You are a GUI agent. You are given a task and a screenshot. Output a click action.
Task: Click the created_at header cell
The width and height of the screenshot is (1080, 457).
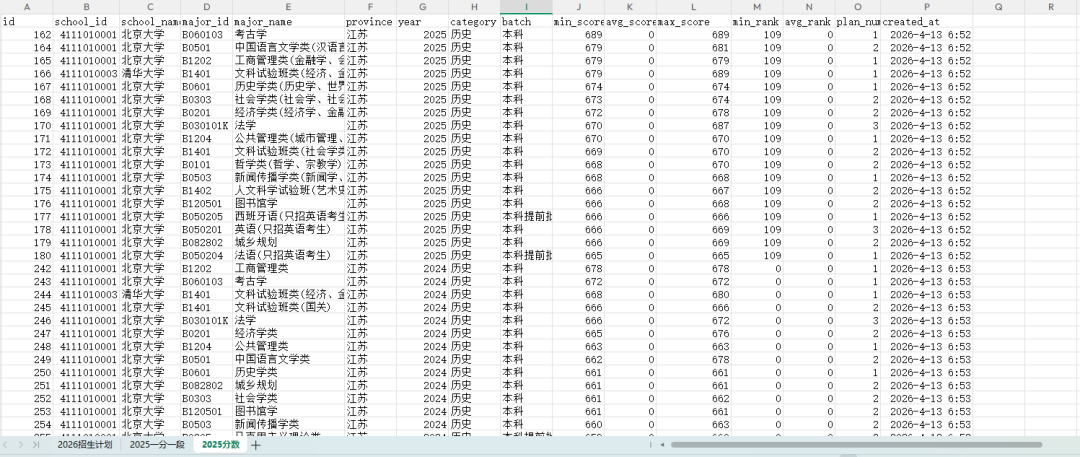click(x=926, y=22)
